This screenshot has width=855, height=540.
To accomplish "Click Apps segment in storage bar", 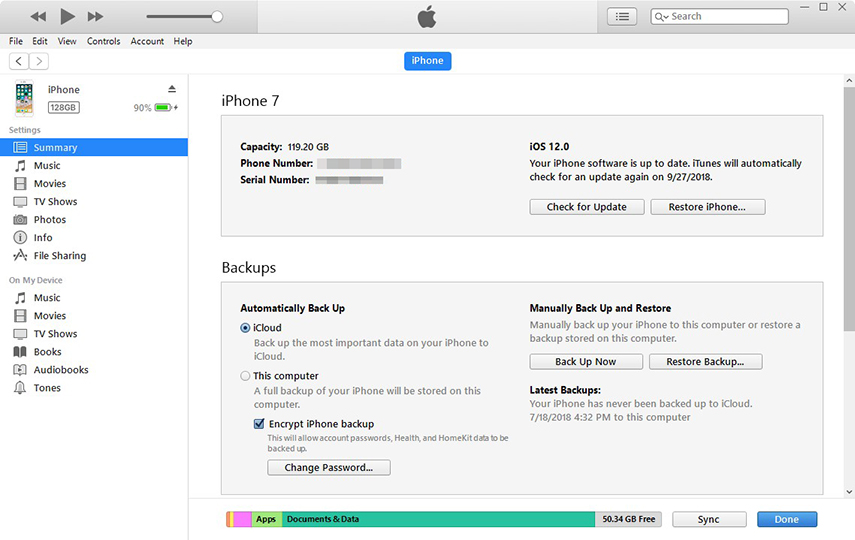I will click(x=267, y=519).
